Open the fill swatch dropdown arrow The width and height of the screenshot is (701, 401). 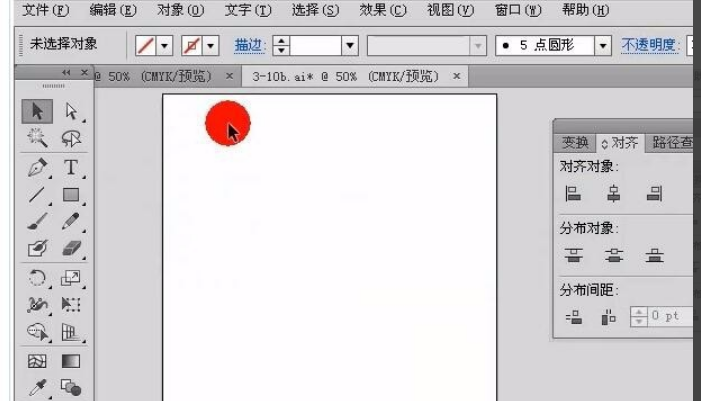[x=165, y=46]
